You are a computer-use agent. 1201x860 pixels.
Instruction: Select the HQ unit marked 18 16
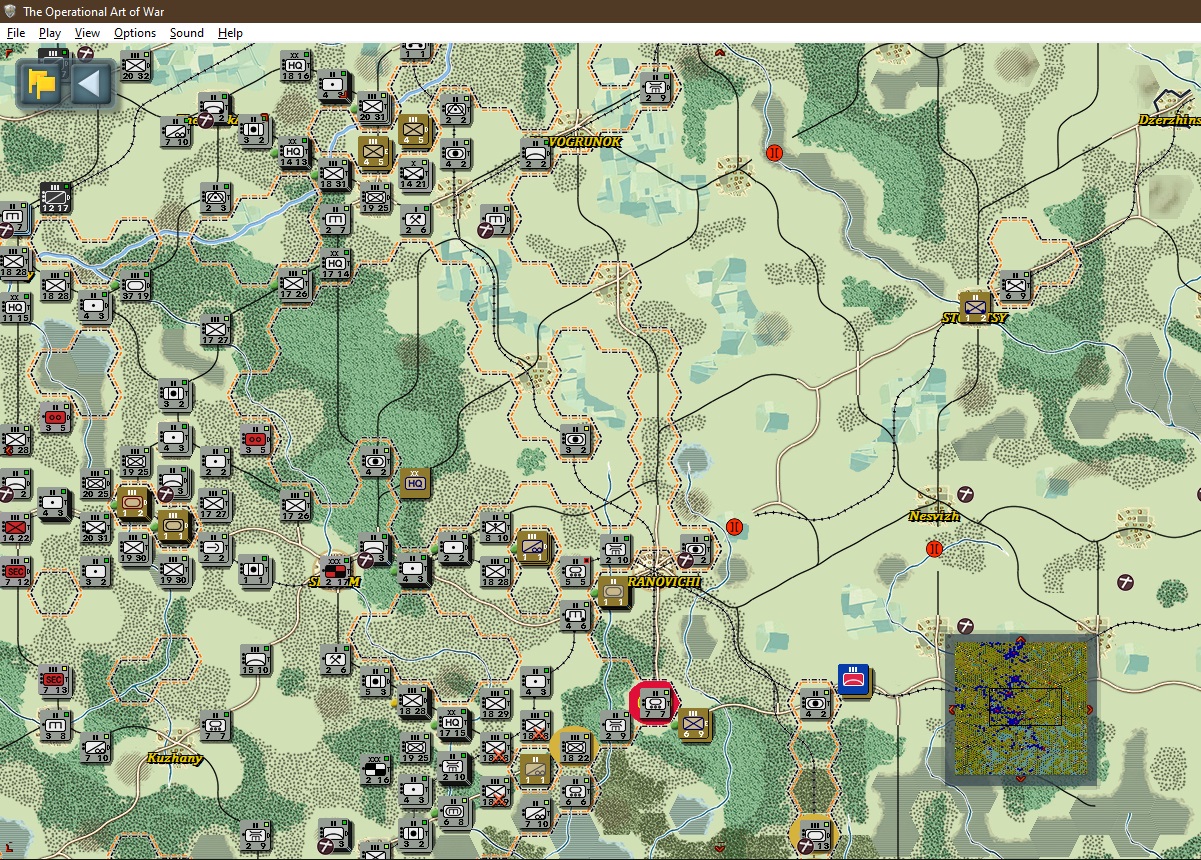296,65
